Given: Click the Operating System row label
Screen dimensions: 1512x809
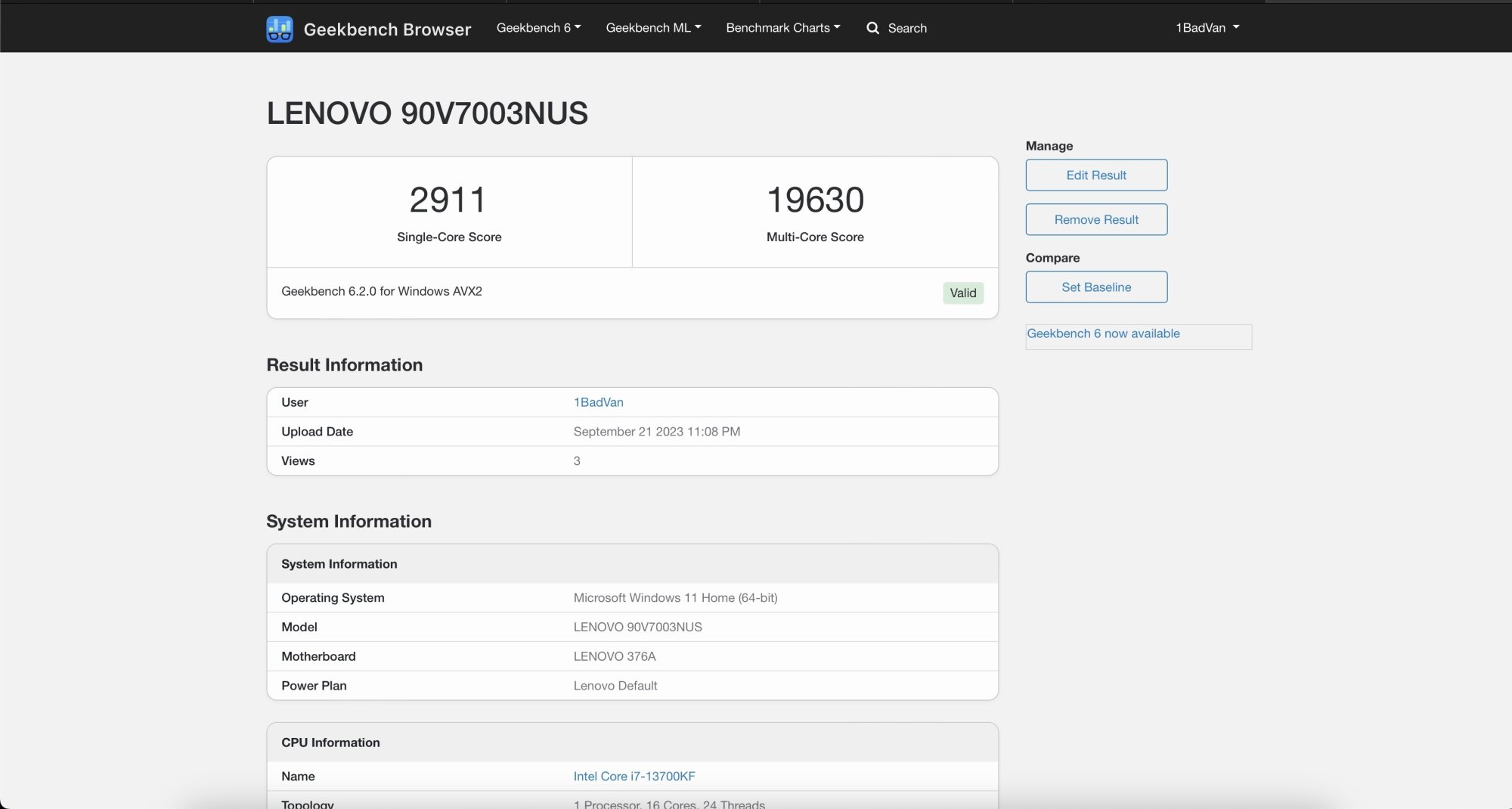Looking at the screenshot, I should pos(333,598).
